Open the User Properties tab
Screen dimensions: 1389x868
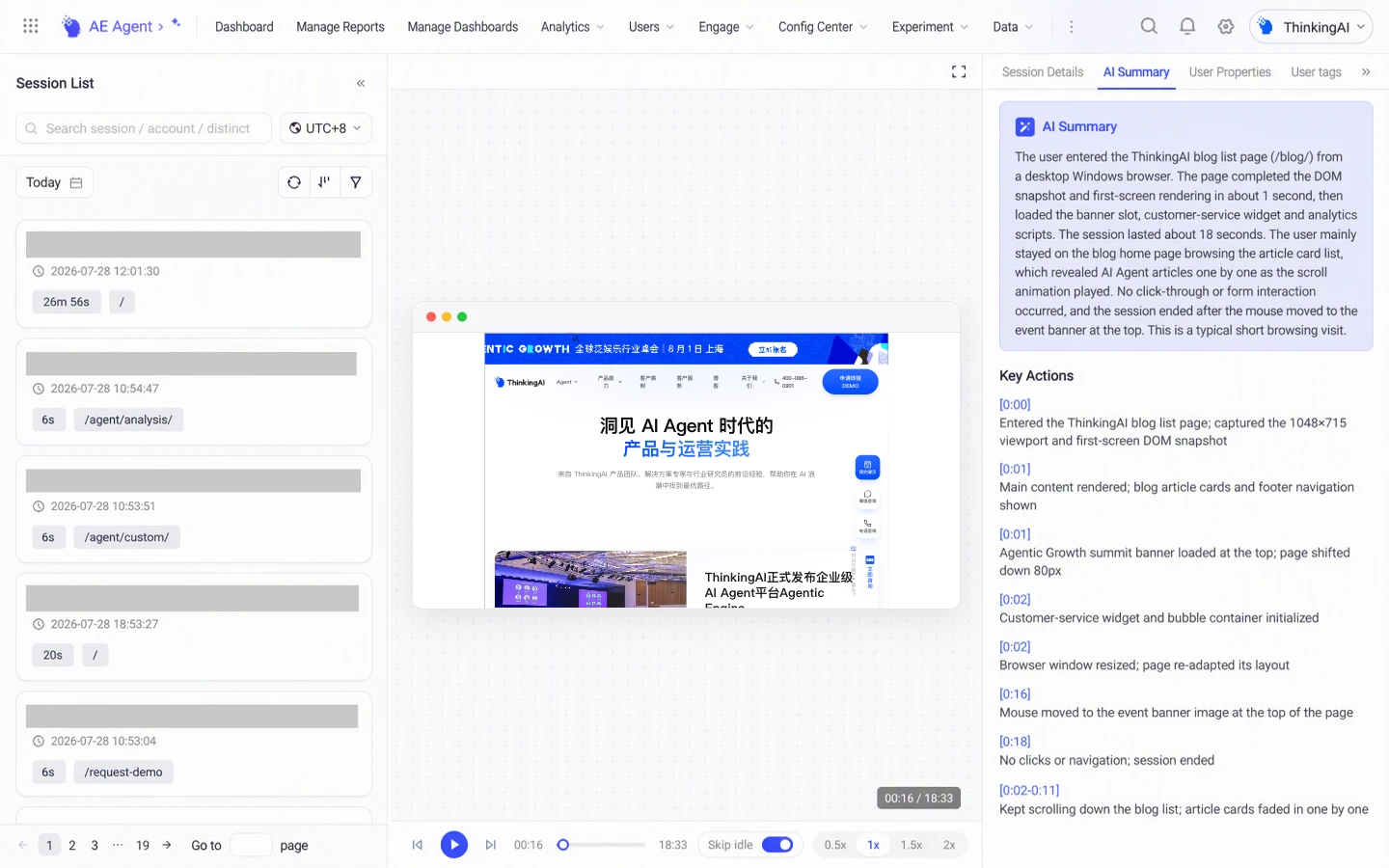click(1230, 72)
